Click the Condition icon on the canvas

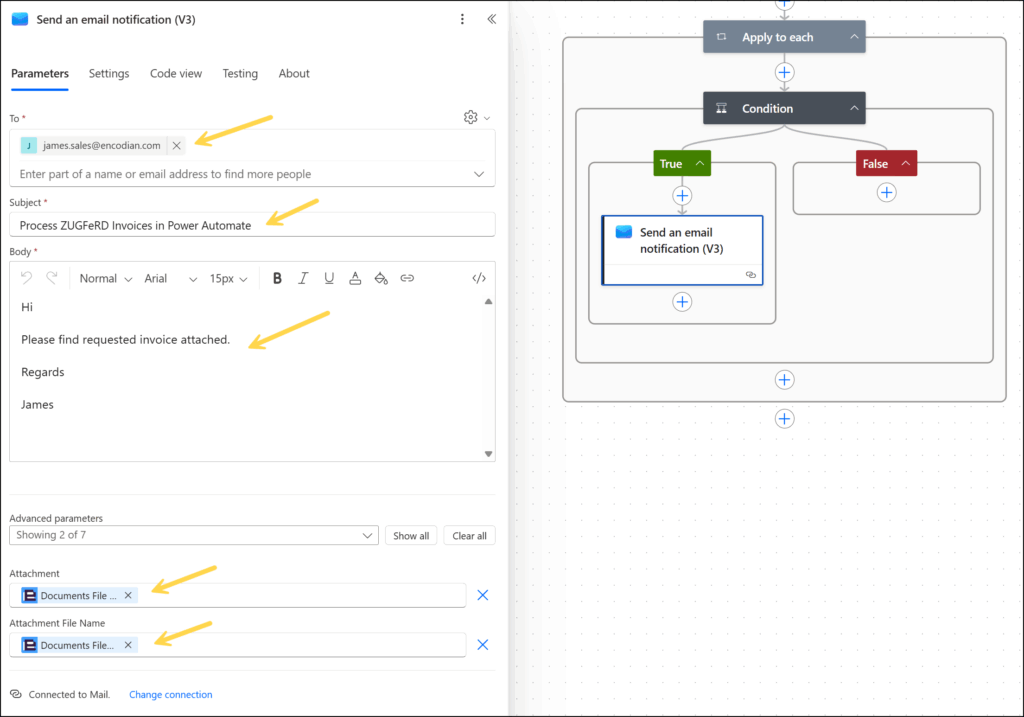tap(722, 108)
